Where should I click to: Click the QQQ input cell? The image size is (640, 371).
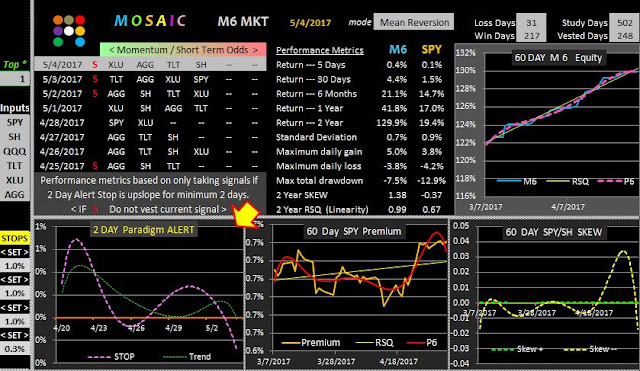[x=15, y=151]
